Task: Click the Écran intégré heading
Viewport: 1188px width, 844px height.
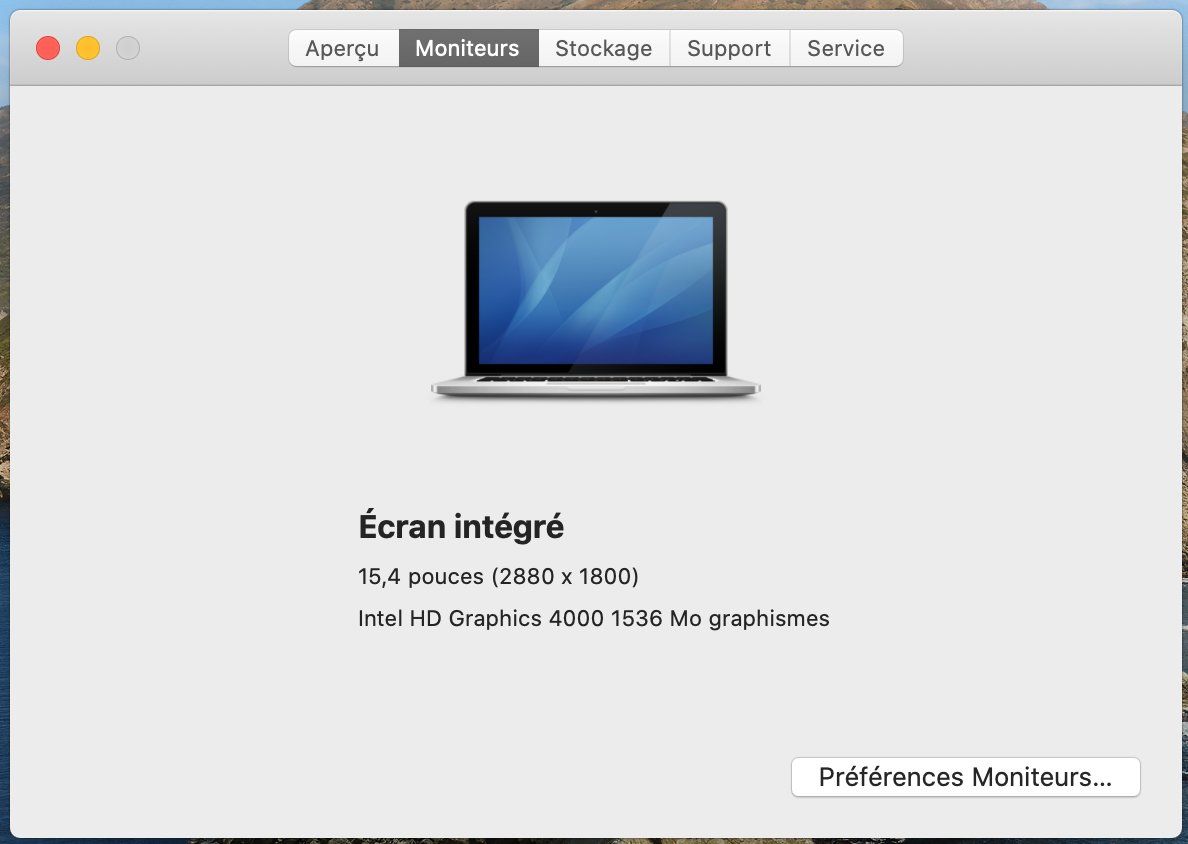Action: tap(461, 526)
